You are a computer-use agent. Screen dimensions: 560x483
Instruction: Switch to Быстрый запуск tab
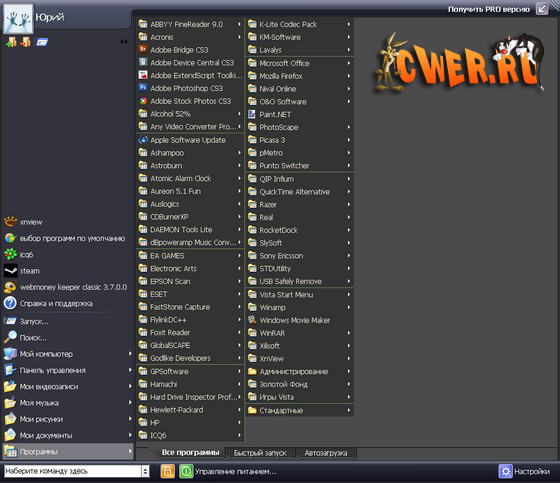click(x=260, y=453)
